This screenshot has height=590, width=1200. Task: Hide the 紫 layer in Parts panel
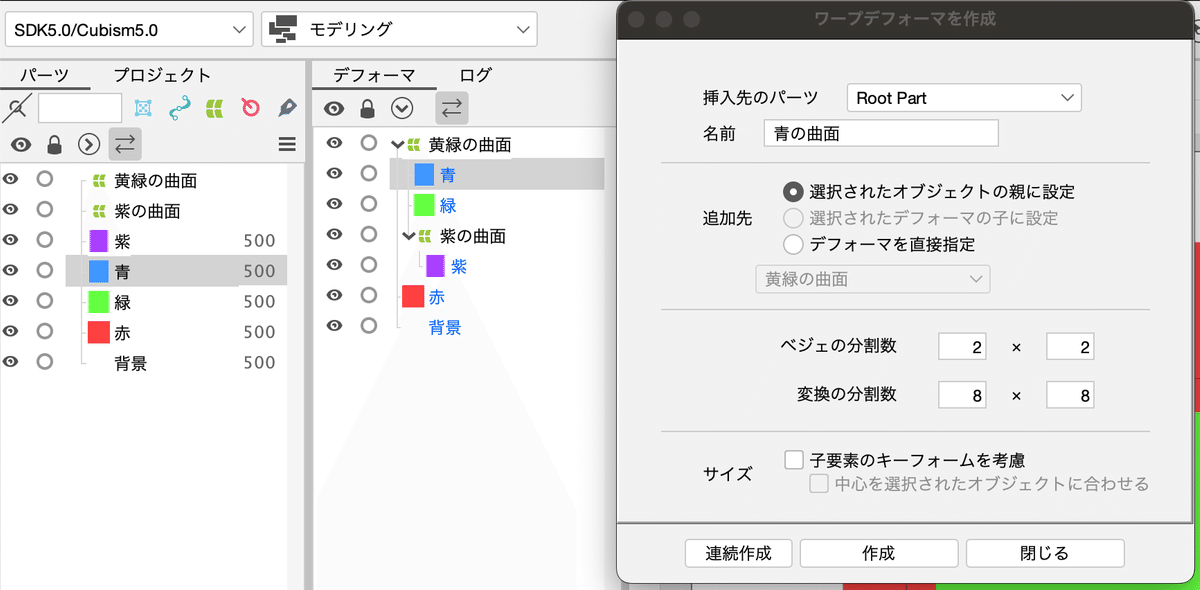click(11, 240)
